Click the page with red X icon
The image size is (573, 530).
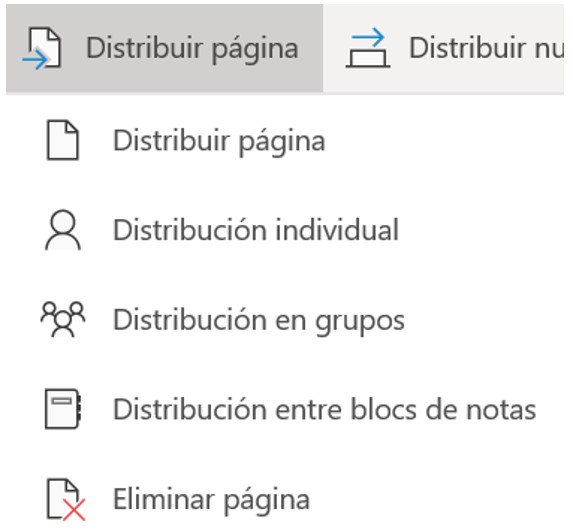[x=65, y=499]
